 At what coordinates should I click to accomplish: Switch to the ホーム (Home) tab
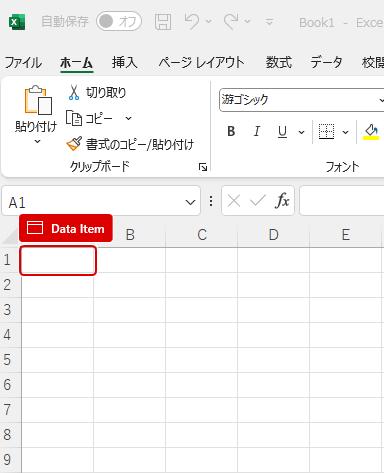(x=77, y=62)
